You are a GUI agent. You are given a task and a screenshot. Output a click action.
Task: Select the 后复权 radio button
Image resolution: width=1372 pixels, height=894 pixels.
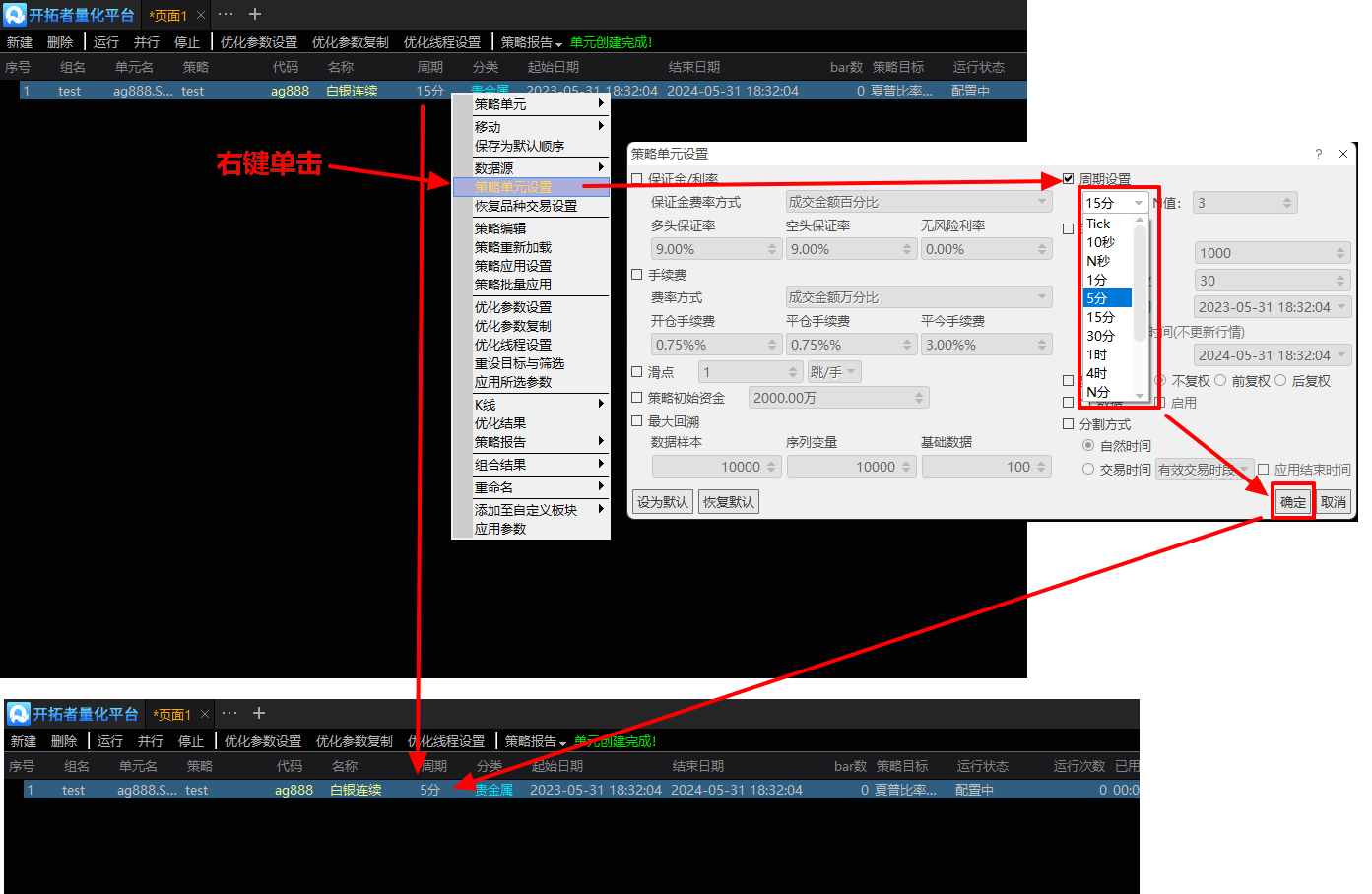pos(1280,381)
